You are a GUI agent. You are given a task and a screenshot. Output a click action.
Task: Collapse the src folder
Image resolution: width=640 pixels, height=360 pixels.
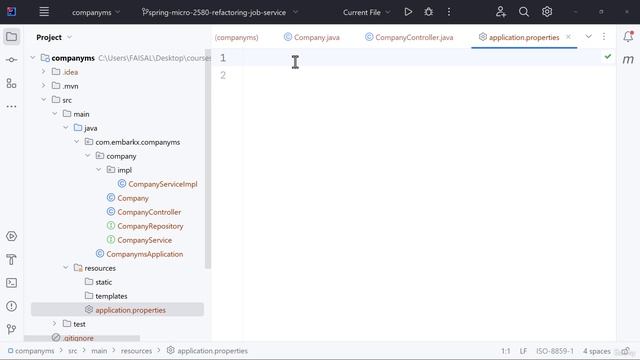43,100
